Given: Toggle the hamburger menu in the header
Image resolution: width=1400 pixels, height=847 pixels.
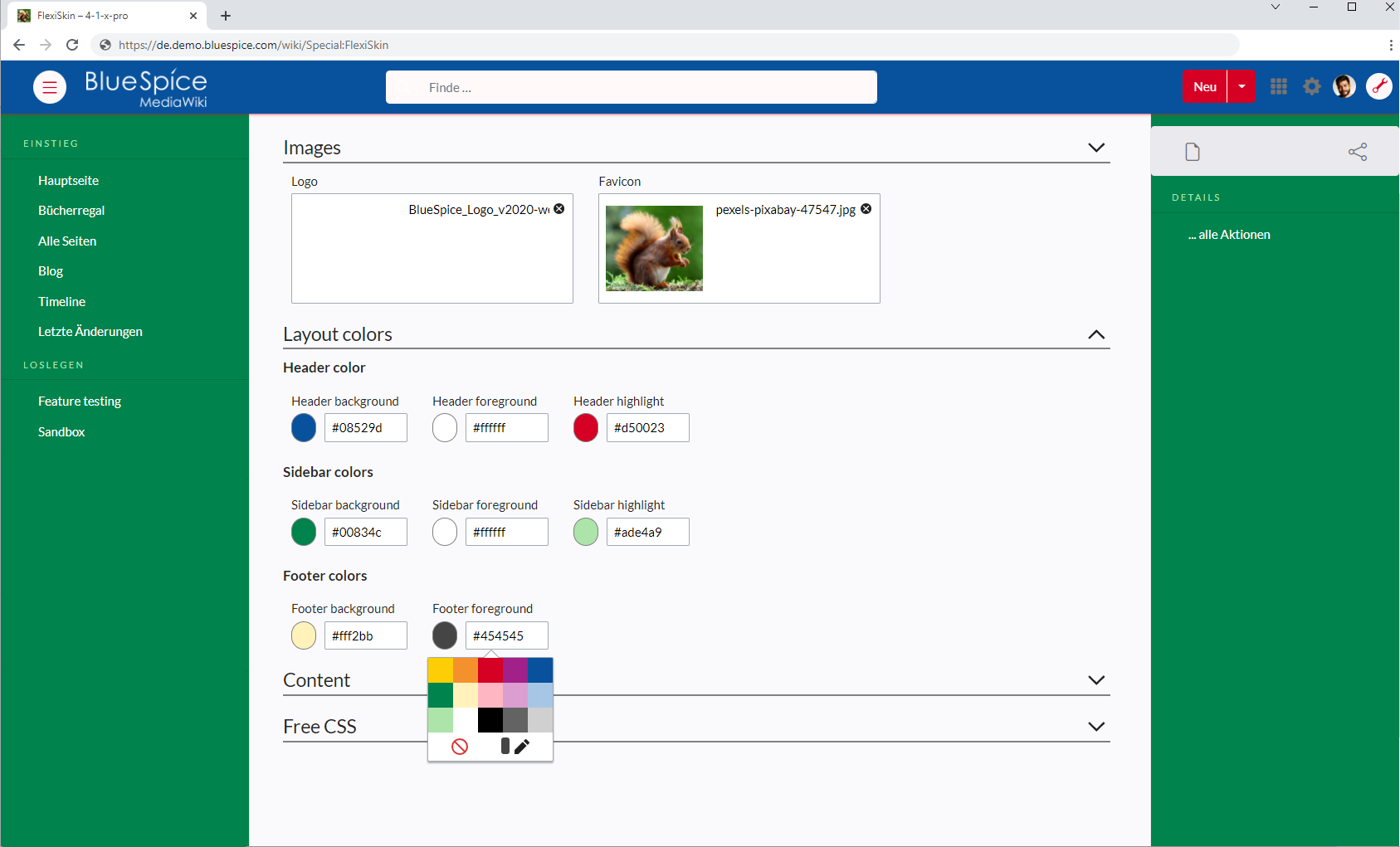Looking at the screenshot, I should click(50, 87).
